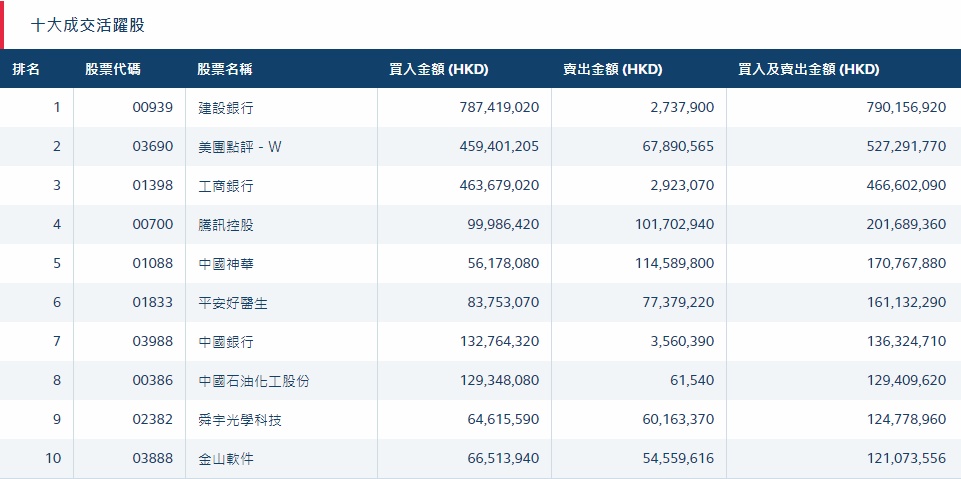Click stock name 工商銀行
This screenshot has width=961, height=479.
coord(226,186)
